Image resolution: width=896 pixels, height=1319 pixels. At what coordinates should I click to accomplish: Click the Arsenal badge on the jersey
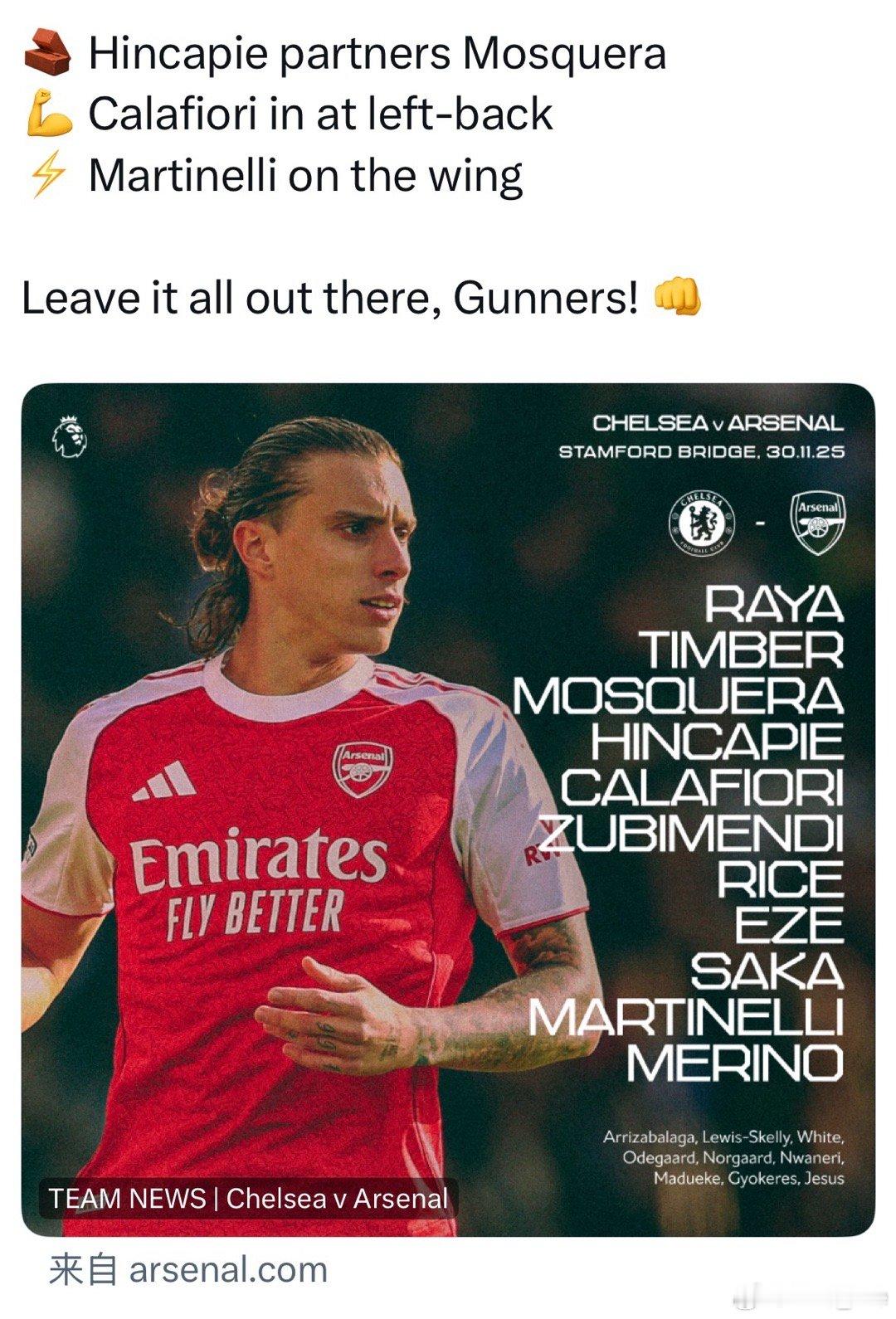point(363,770)
